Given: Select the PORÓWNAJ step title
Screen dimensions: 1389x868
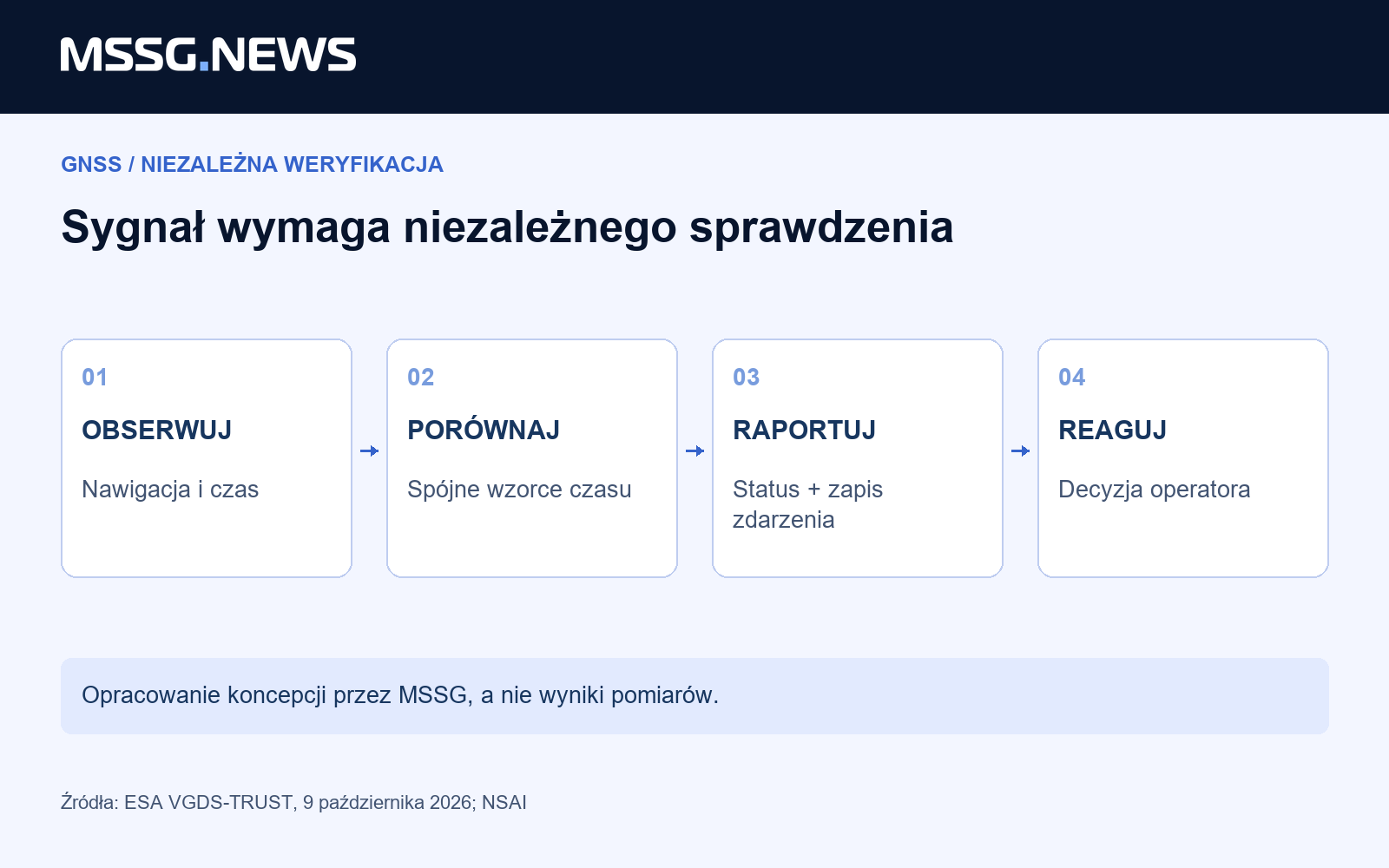Looking at the screenshot, I should point(484,430).
